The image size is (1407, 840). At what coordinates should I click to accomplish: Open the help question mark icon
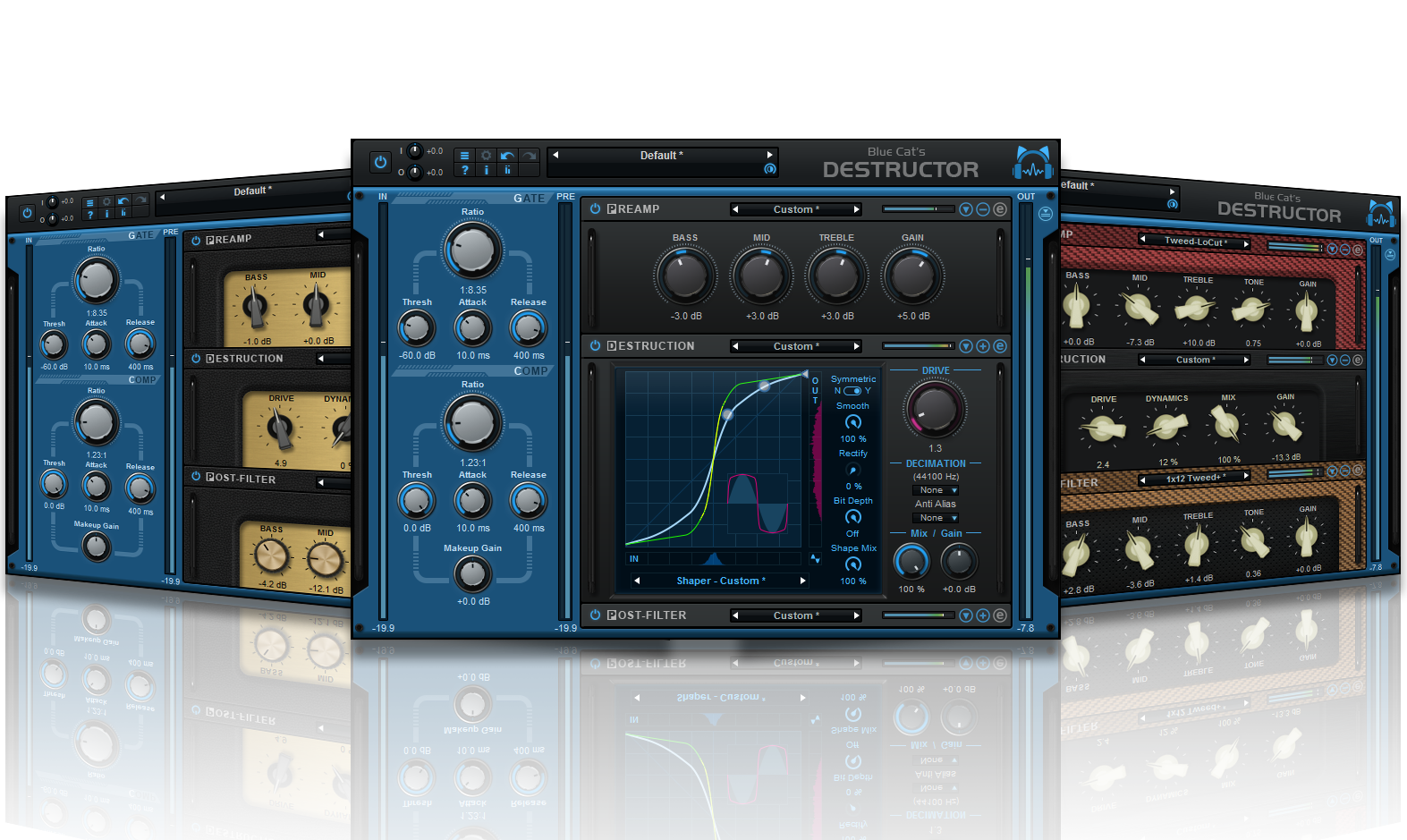click(x=464, y=170)
